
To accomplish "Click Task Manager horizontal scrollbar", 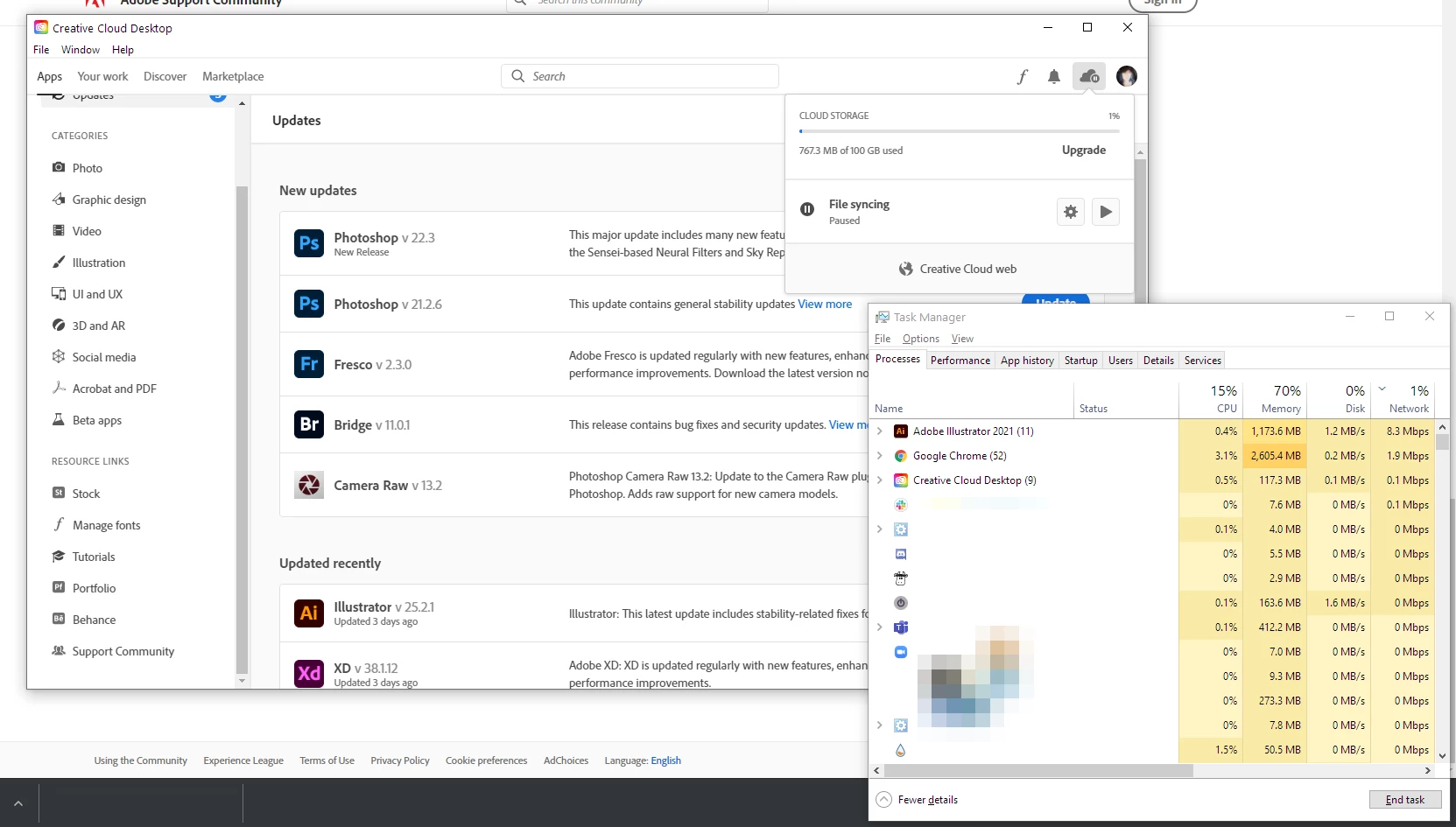I will click(x=1038, y=771).
